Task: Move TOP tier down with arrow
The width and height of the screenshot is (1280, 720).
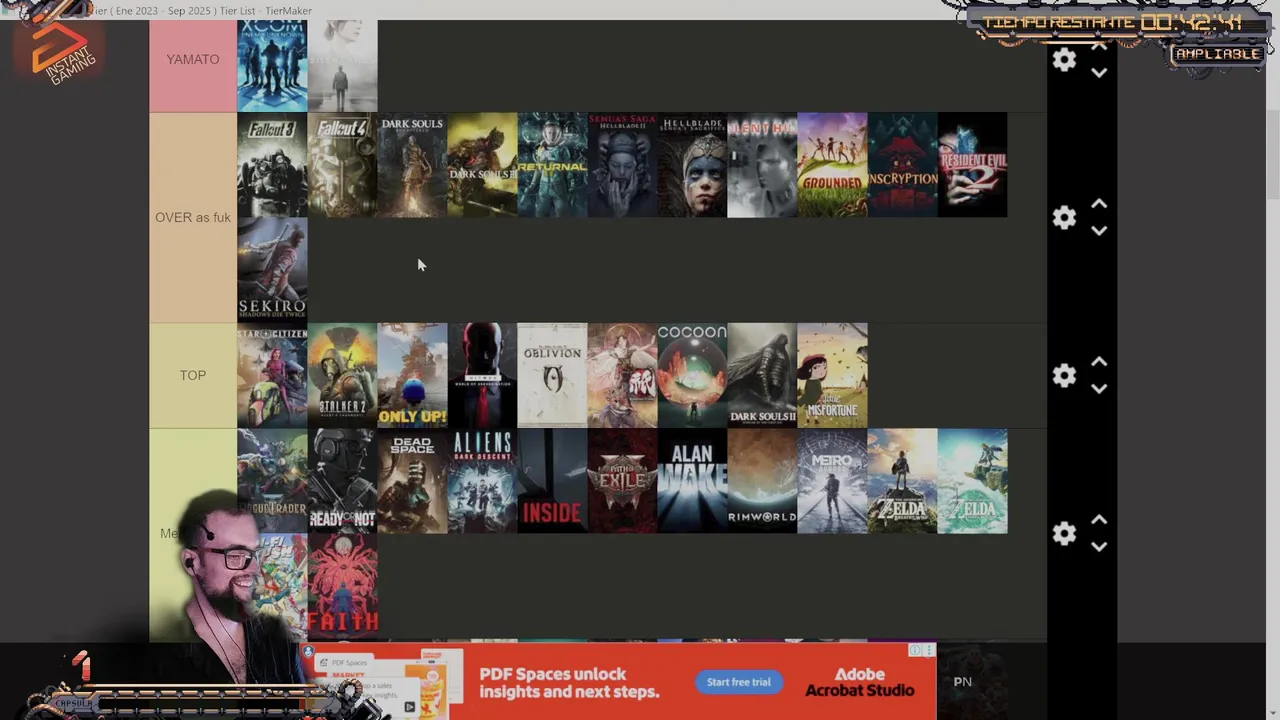Action: click(x=1099, y=389)
